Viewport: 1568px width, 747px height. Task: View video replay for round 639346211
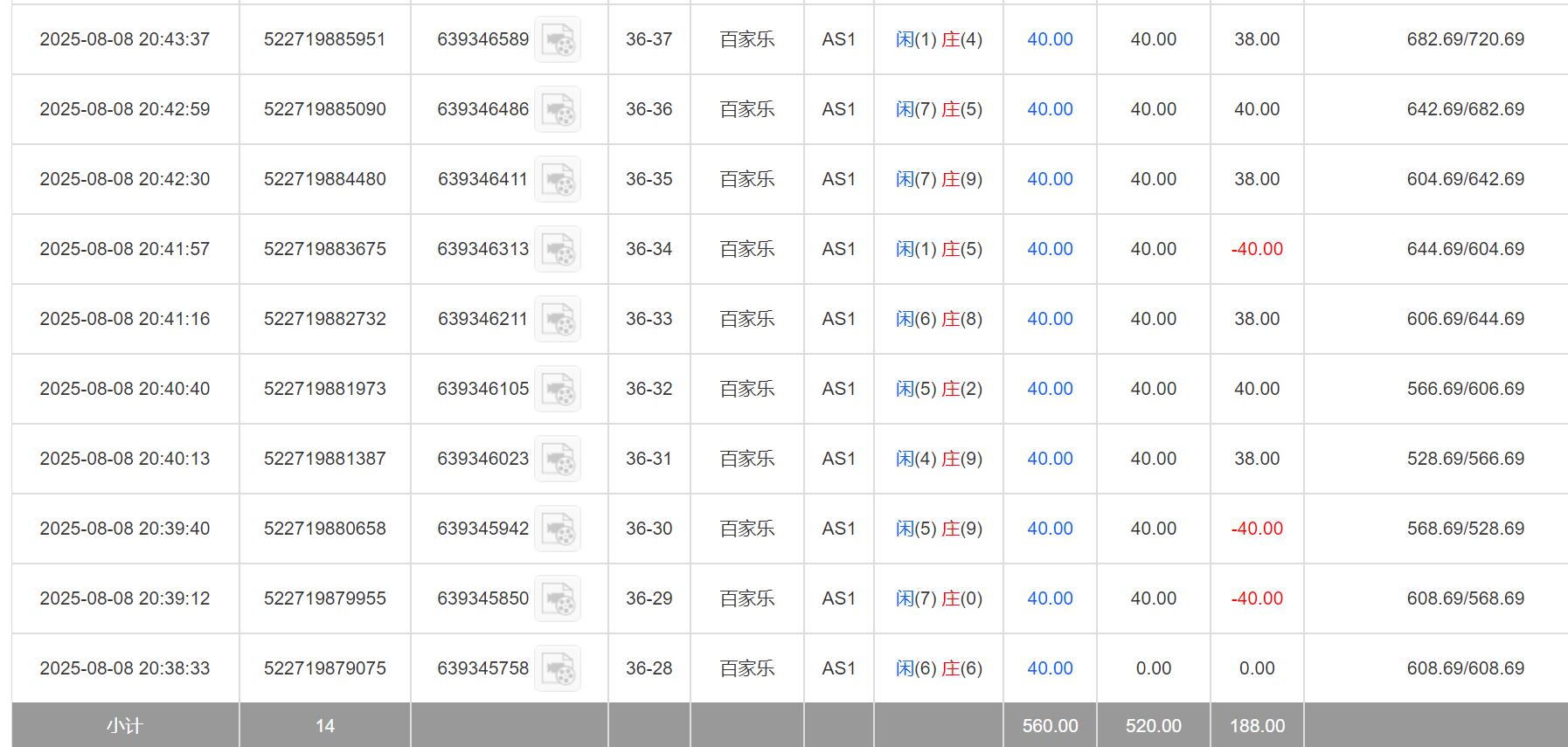pos(558,319)
